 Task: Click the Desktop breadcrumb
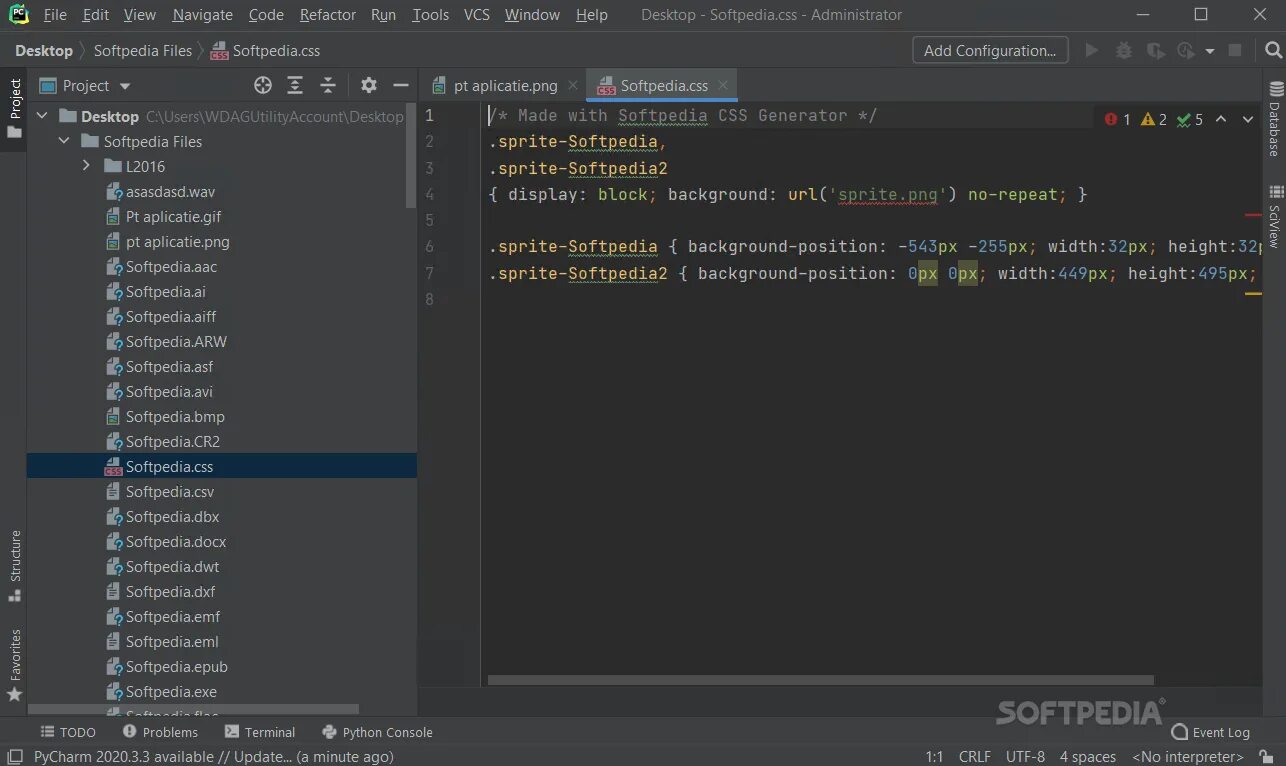point(44,50)
